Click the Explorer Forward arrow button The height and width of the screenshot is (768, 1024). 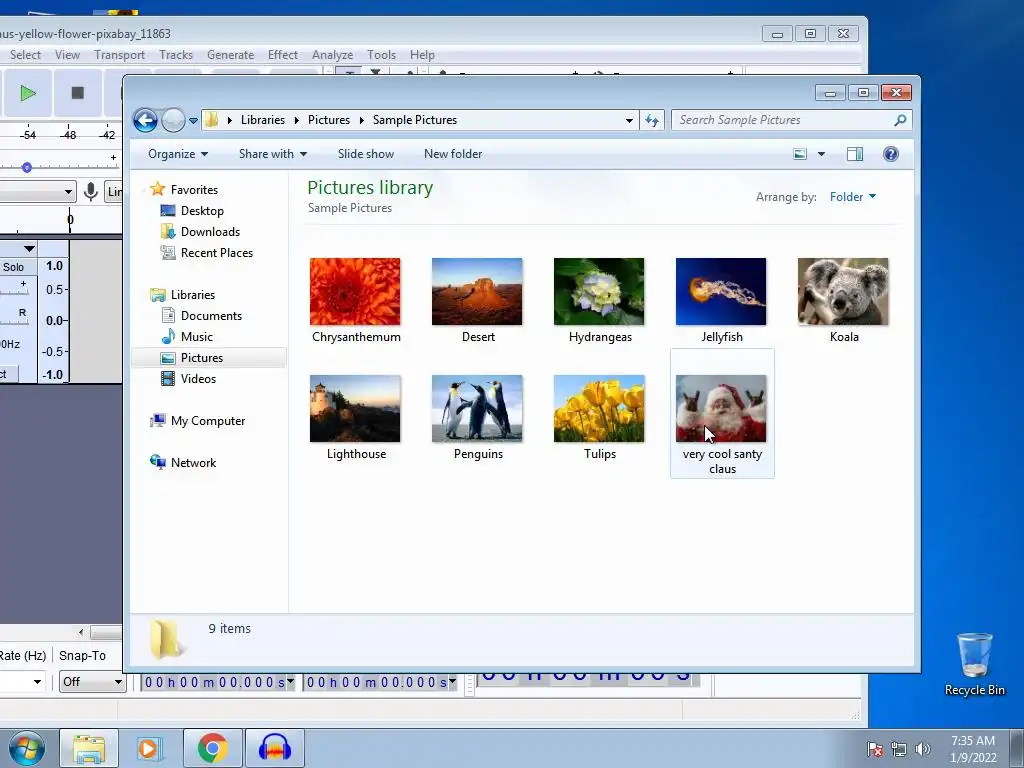pyautogui.click(x=173, y=120)
